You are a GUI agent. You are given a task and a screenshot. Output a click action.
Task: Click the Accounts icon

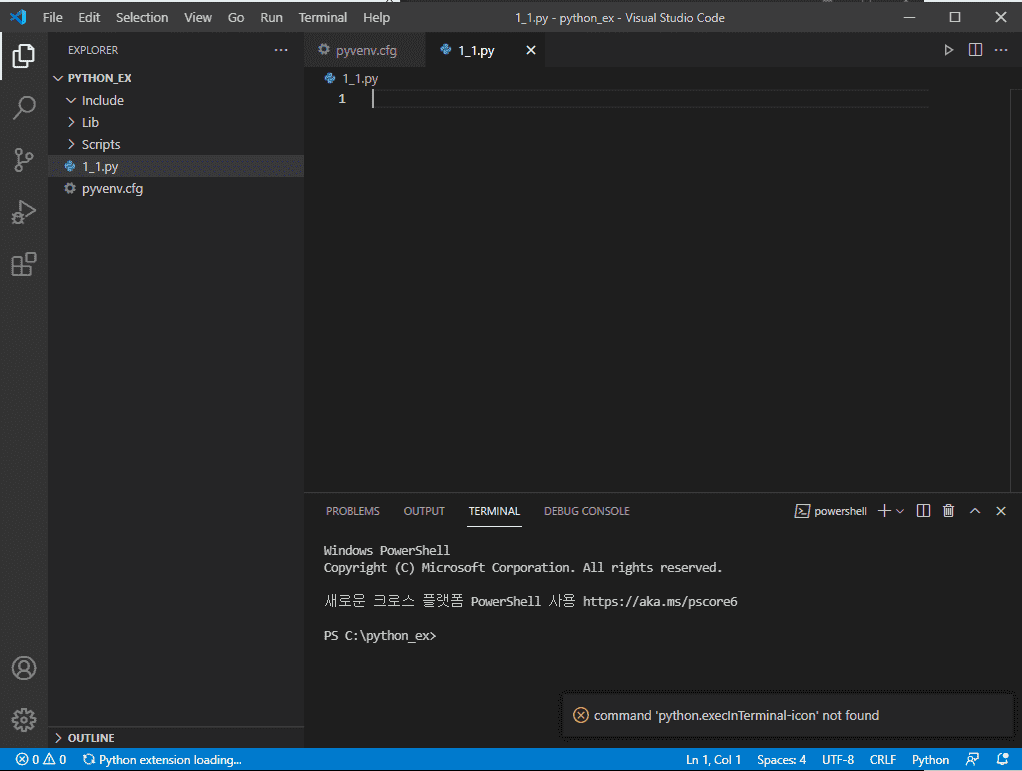(24, 668)
